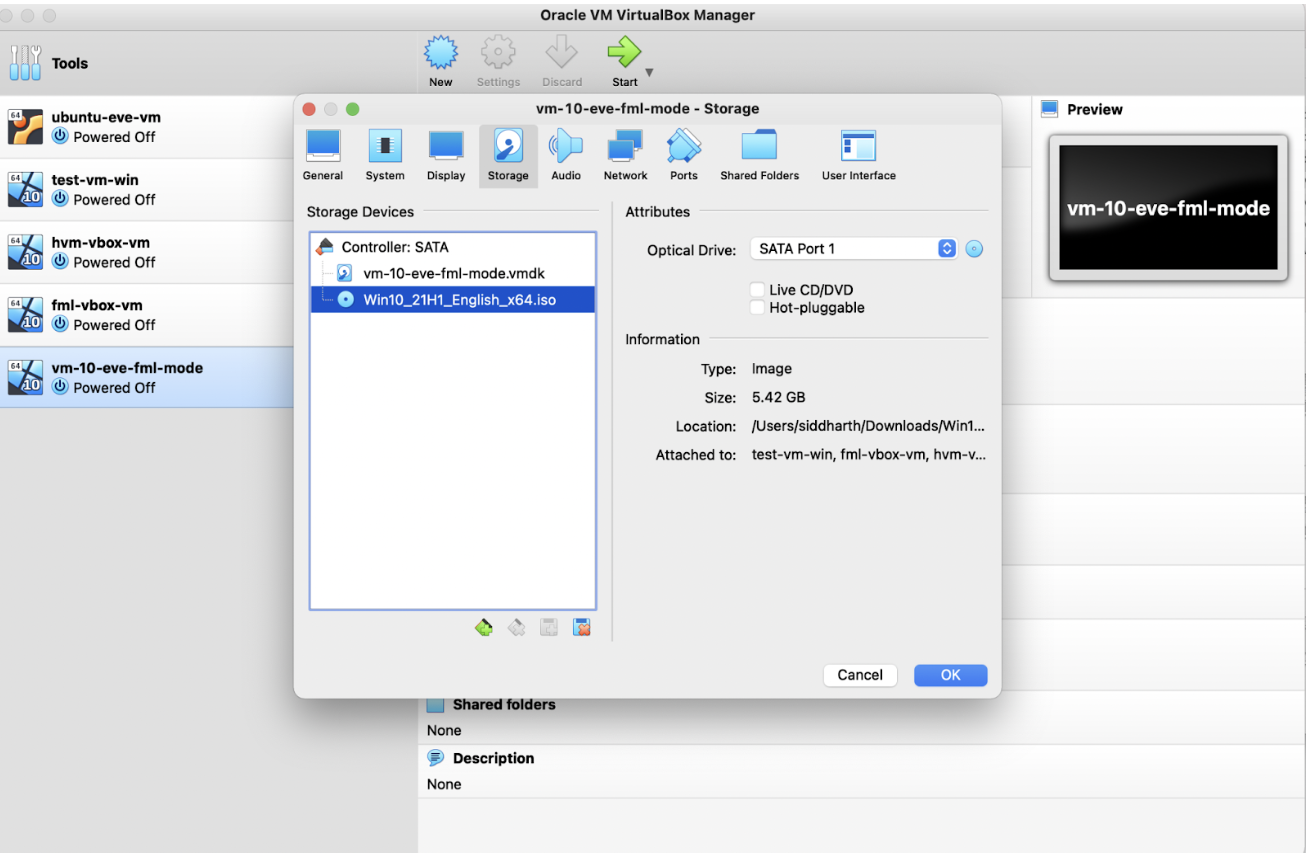
Task: Open the Network settings pane
Action: [625, 155]
